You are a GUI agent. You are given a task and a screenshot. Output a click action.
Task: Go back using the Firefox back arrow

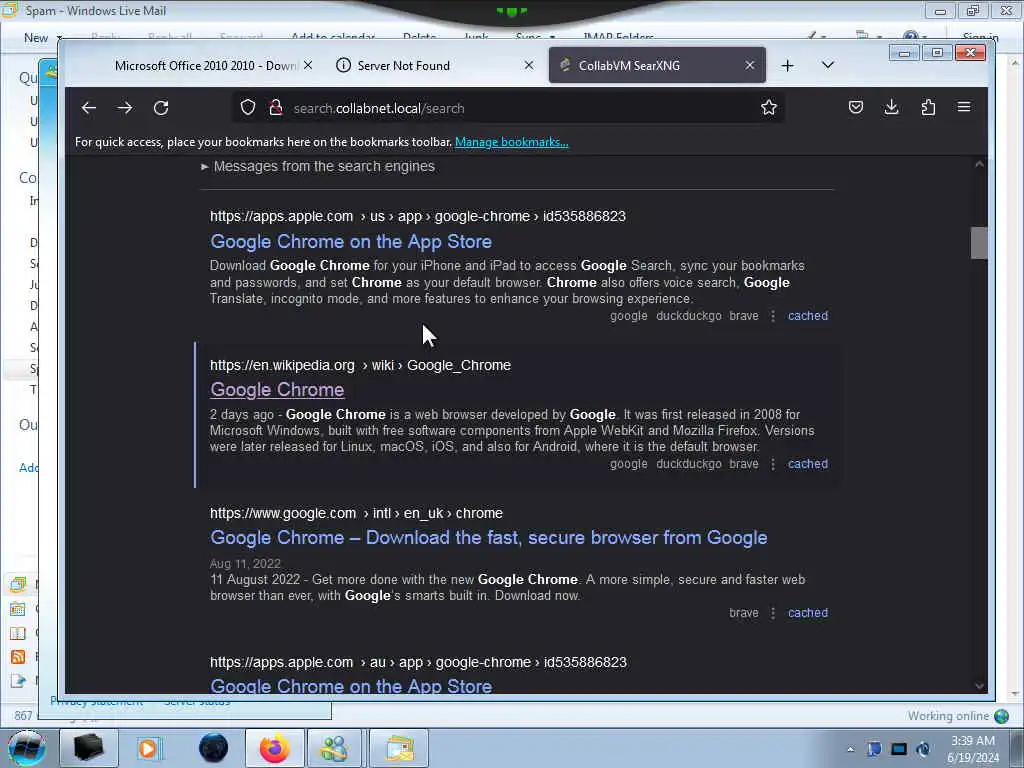click(x=89, y=108)
